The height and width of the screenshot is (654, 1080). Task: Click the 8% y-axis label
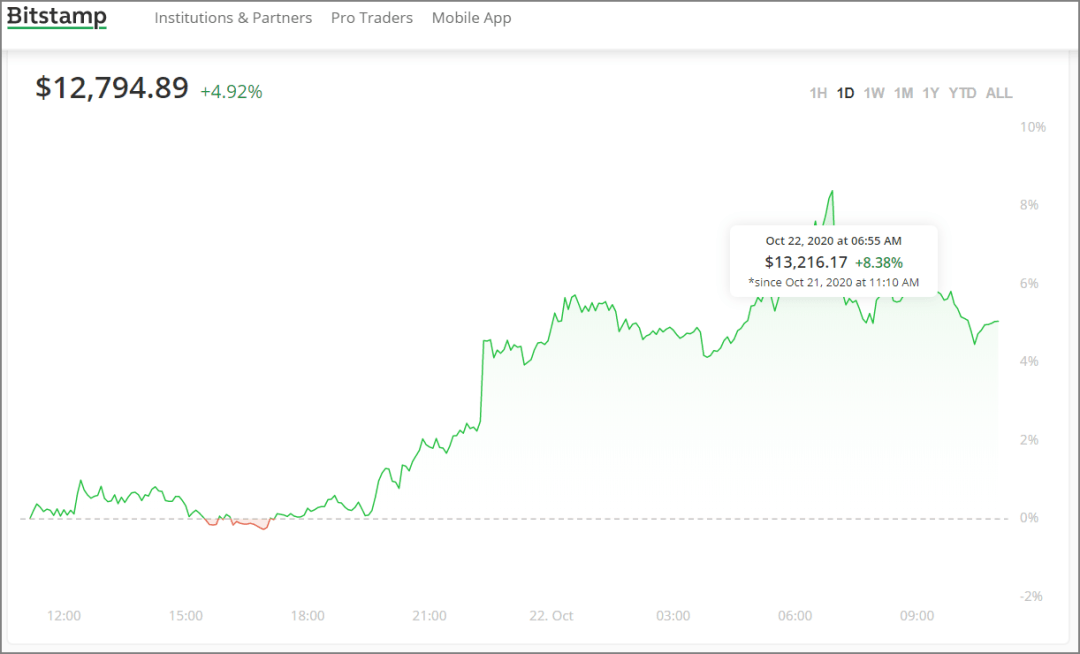pos(1029,205)
